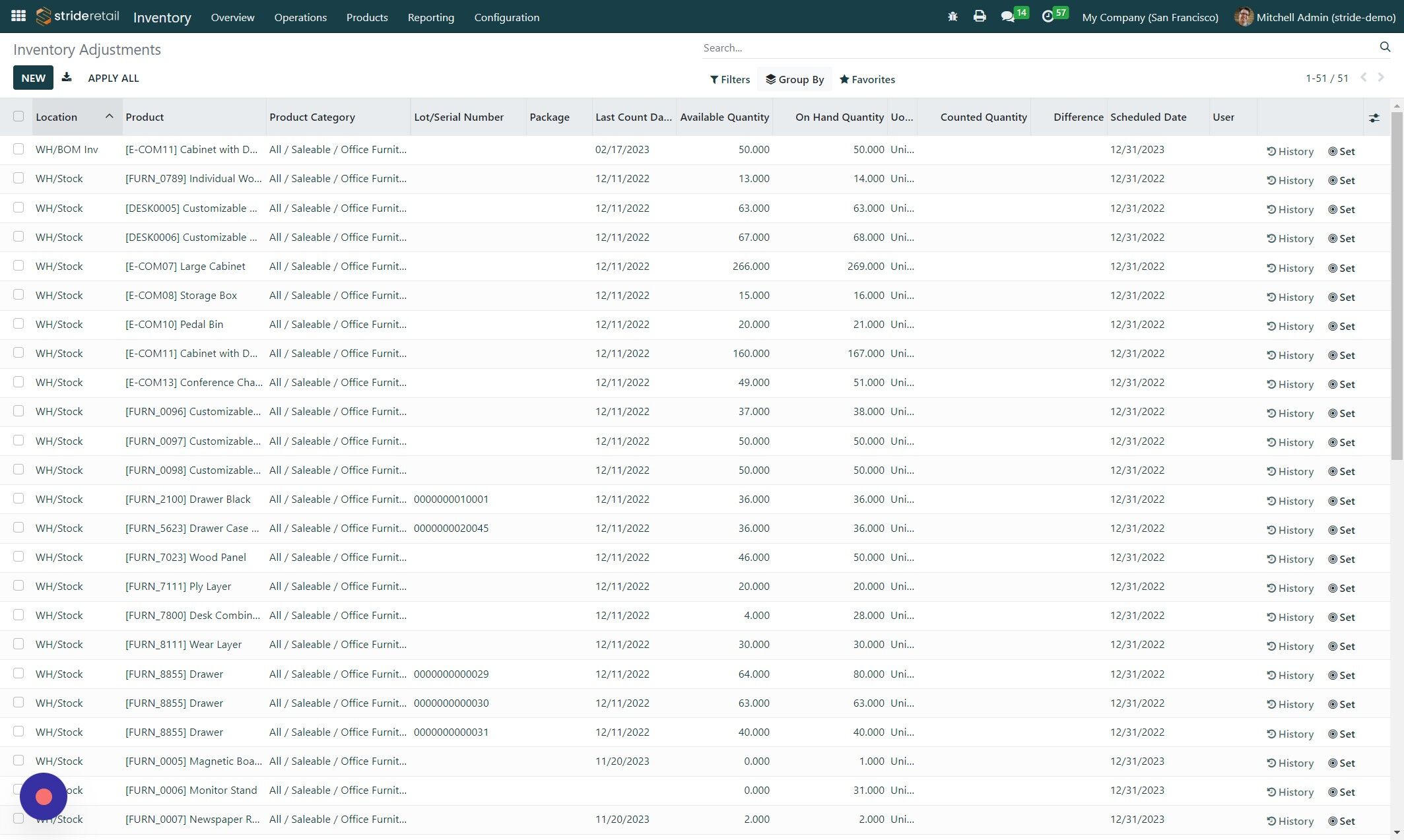
Task: Open the messages chat icon
Action: pyautogui.click(x=1007, y=16)
